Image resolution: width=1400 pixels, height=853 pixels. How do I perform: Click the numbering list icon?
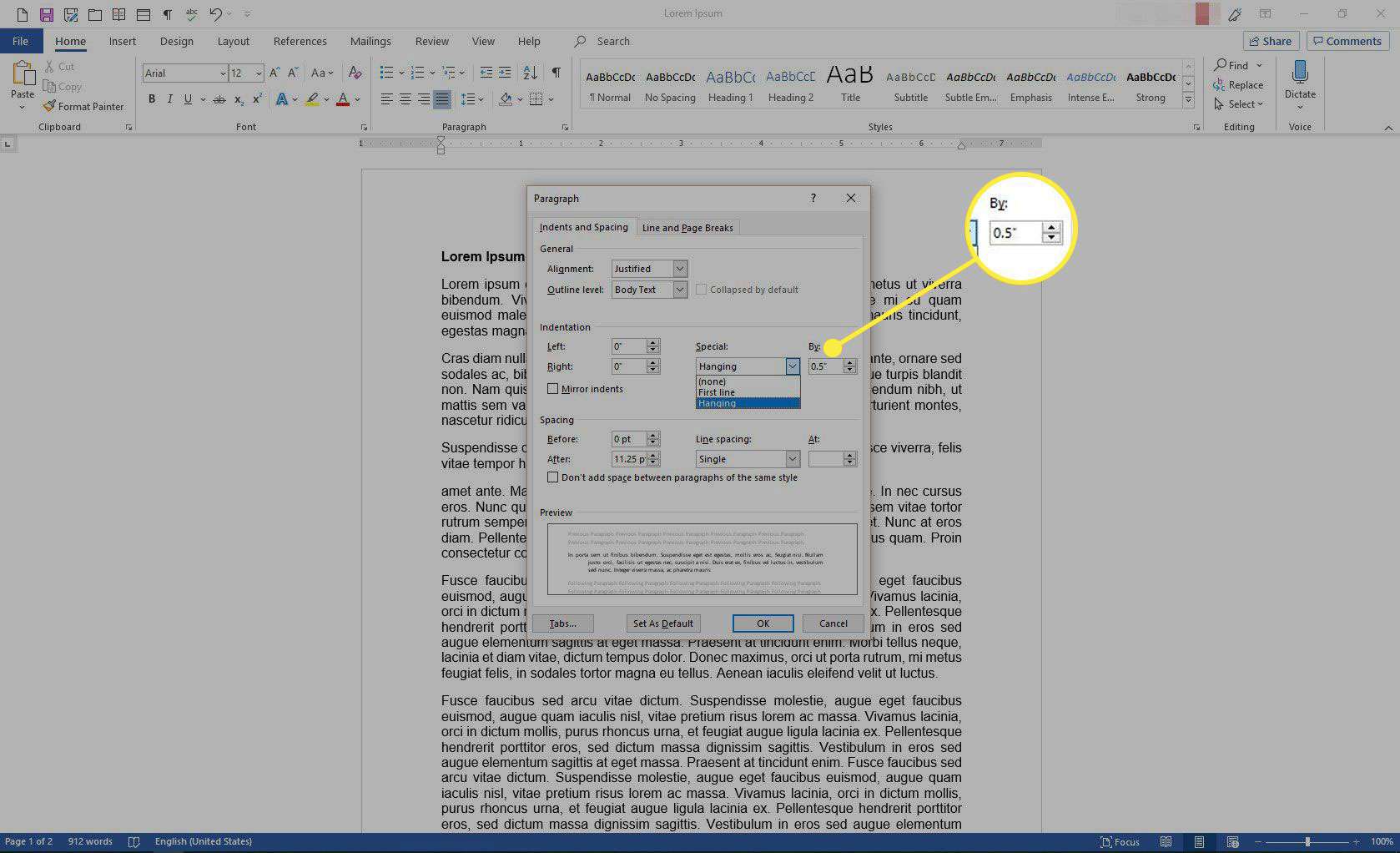coord(418,73)
